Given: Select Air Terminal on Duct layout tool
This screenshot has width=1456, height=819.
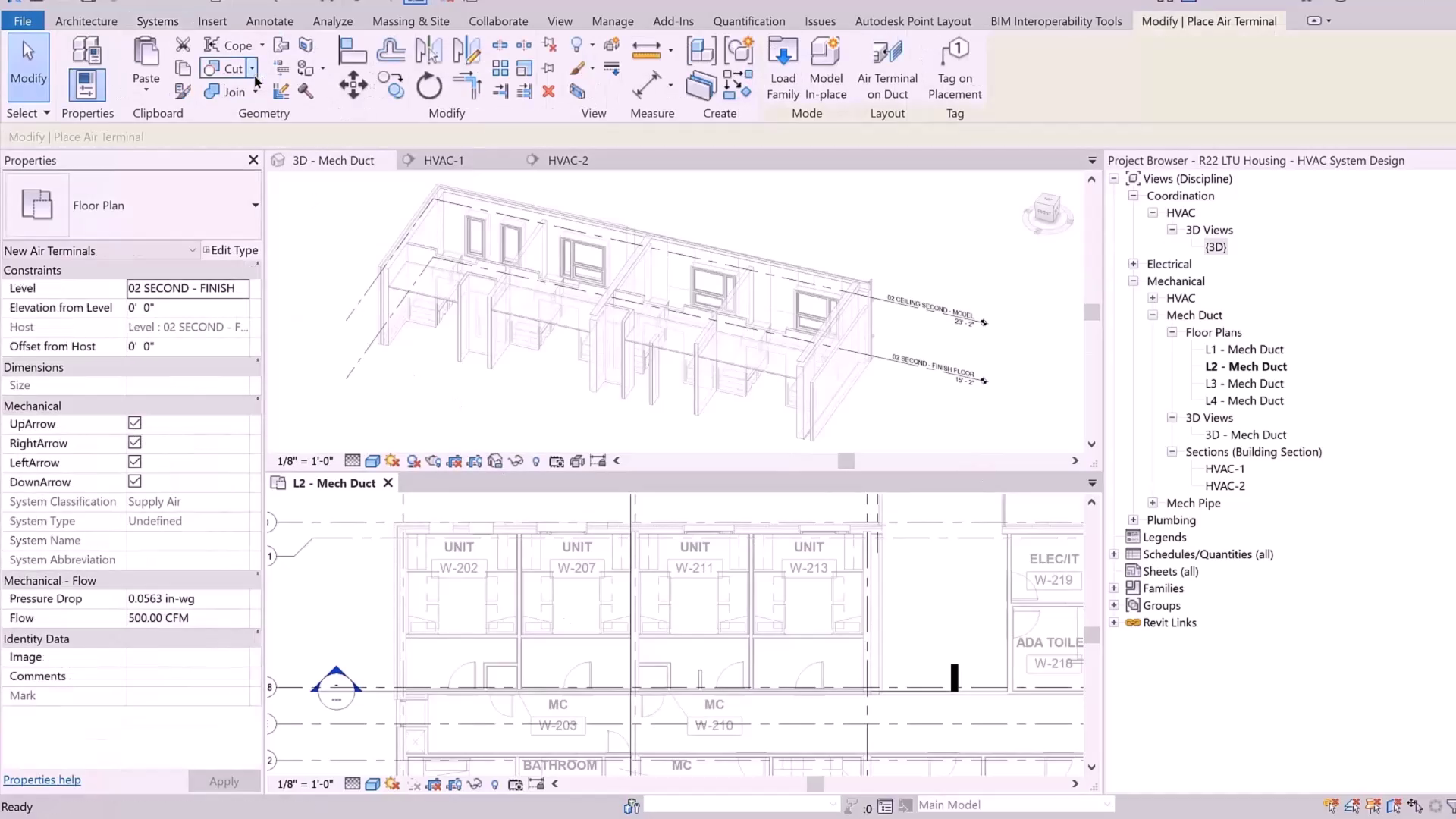Looking at the screenshot, I should tap(886, 68).
